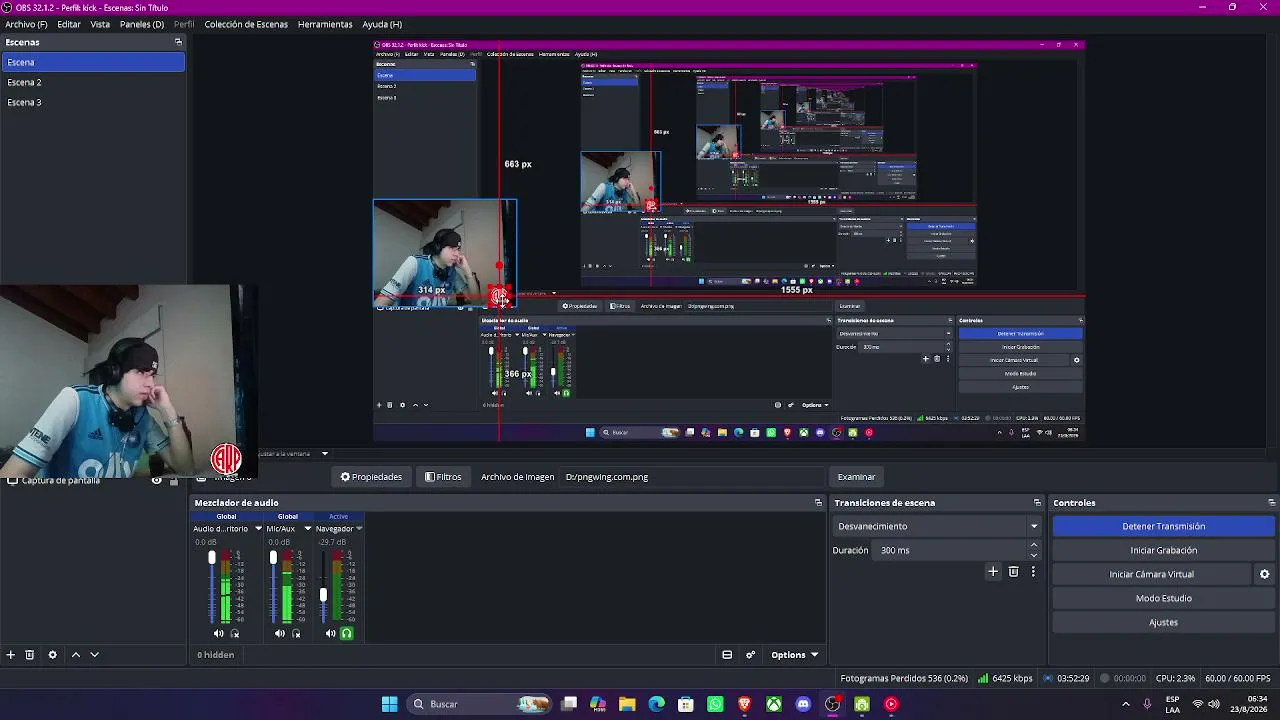Delete the selected source with the trash icon

coord(30,655)
